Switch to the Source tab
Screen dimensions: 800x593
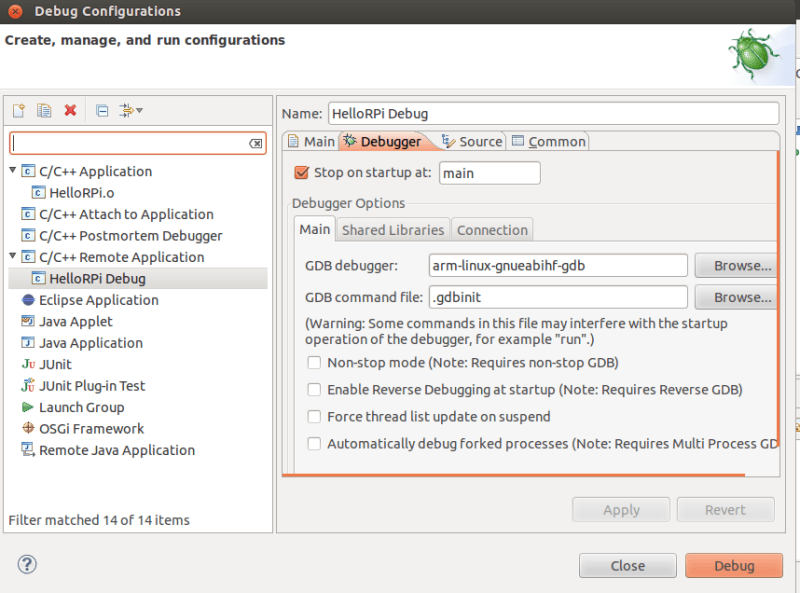click(x=472, y=142)
